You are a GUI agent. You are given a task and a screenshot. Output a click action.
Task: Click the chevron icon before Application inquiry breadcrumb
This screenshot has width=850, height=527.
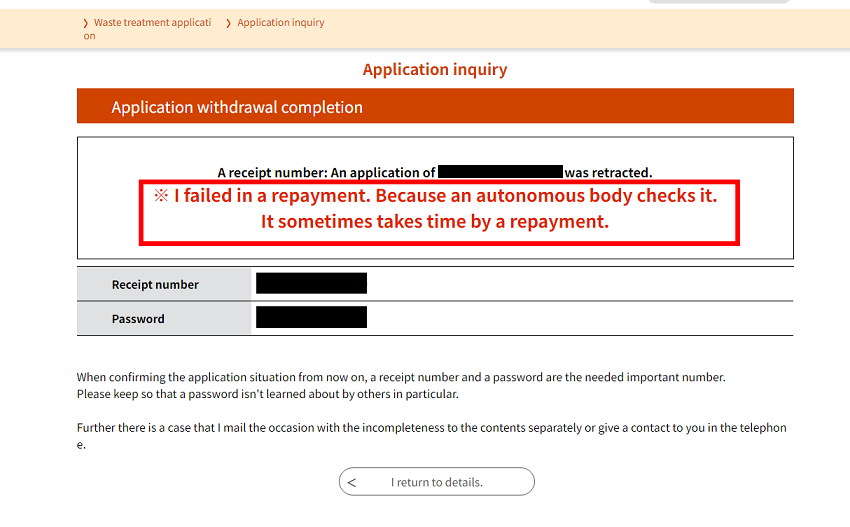[x=228, y=23]
